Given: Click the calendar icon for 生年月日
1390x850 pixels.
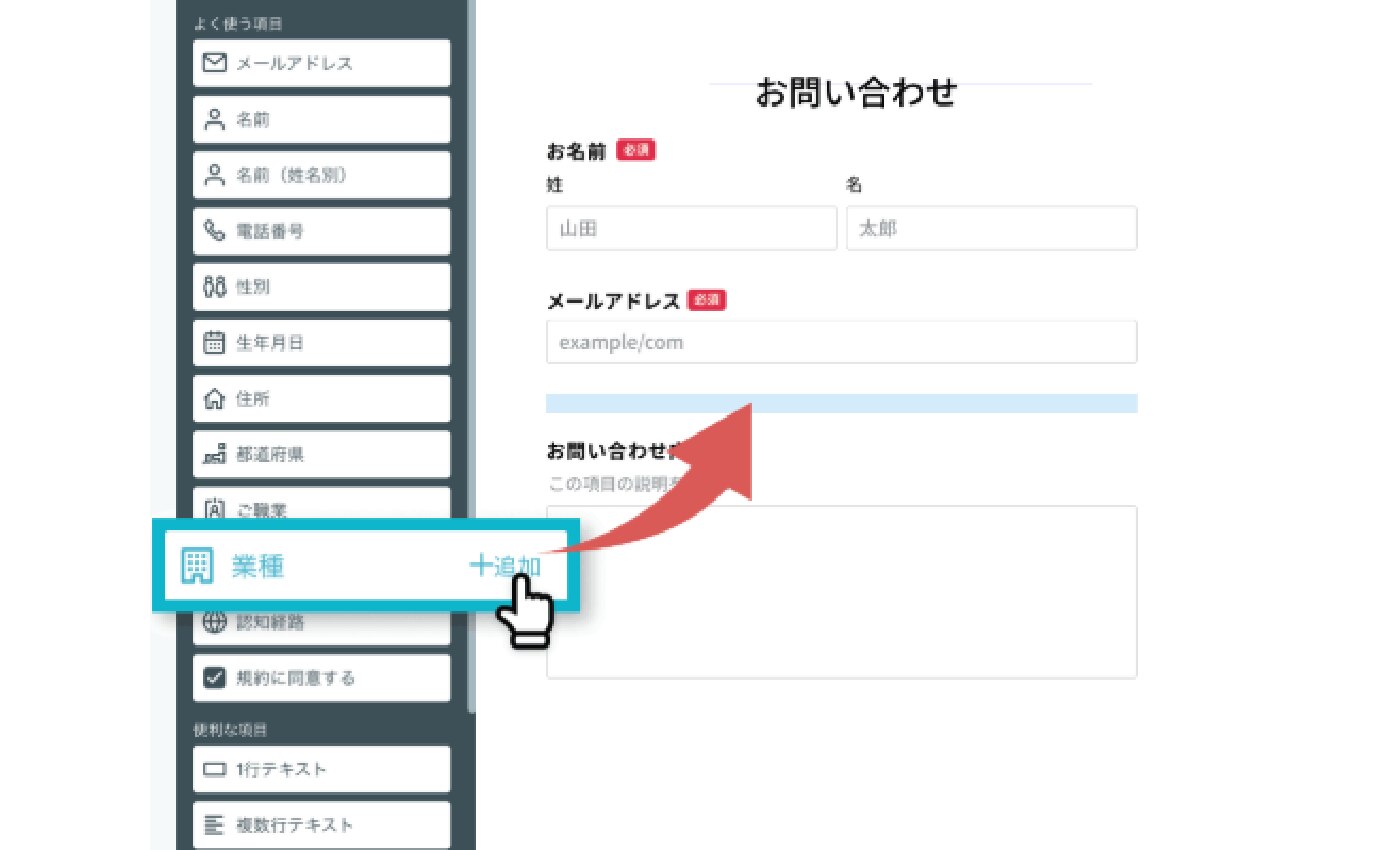Looking at the screenshot, I should tap(214, 343).
